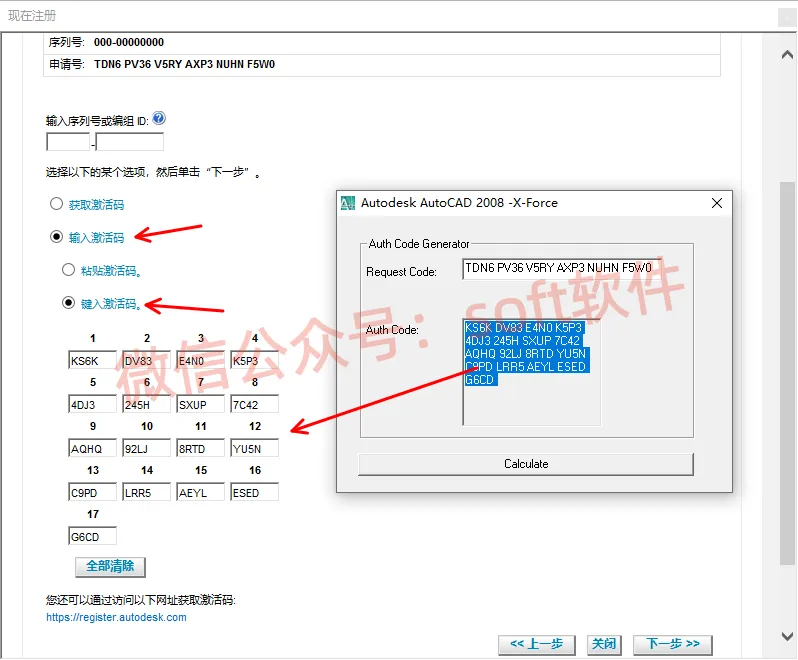Click the 上一步 back button
798x660 pixels.
[536, 644]
